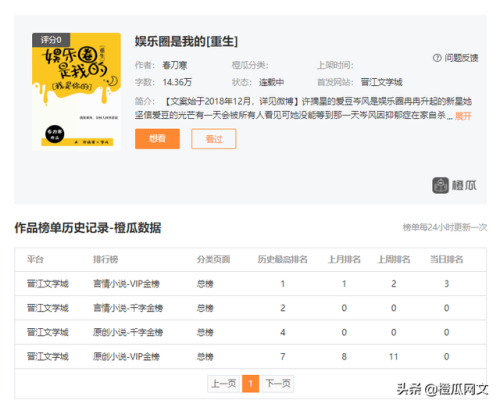The width and height of the screenshot is (500, 407).
Task: Open the 问题反馈 feedback link
Action: click(461, 58)
